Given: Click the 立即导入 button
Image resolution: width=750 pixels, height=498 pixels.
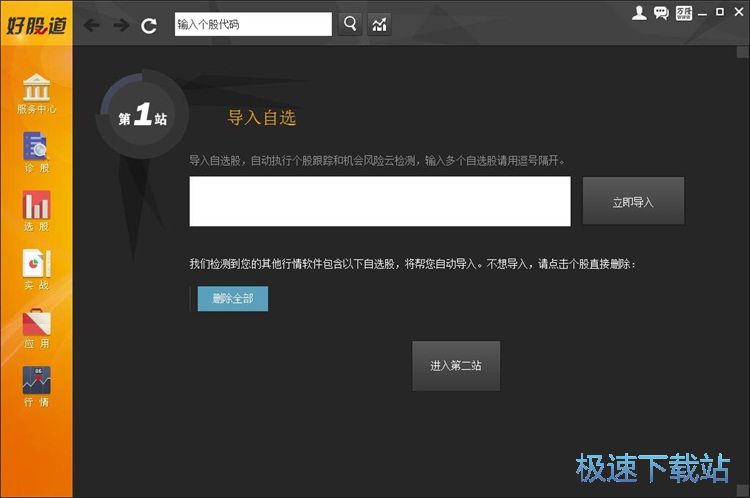Looking at the screenshot, I should (x=633, y=201).
